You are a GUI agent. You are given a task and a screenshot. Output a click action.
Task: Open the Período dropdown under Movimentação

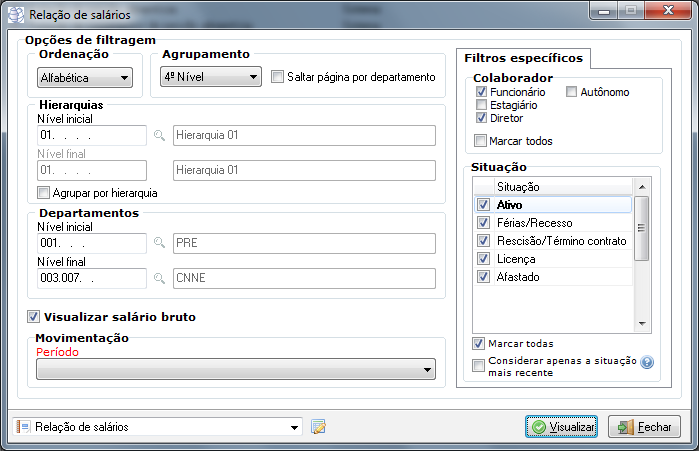coord(236,369)
